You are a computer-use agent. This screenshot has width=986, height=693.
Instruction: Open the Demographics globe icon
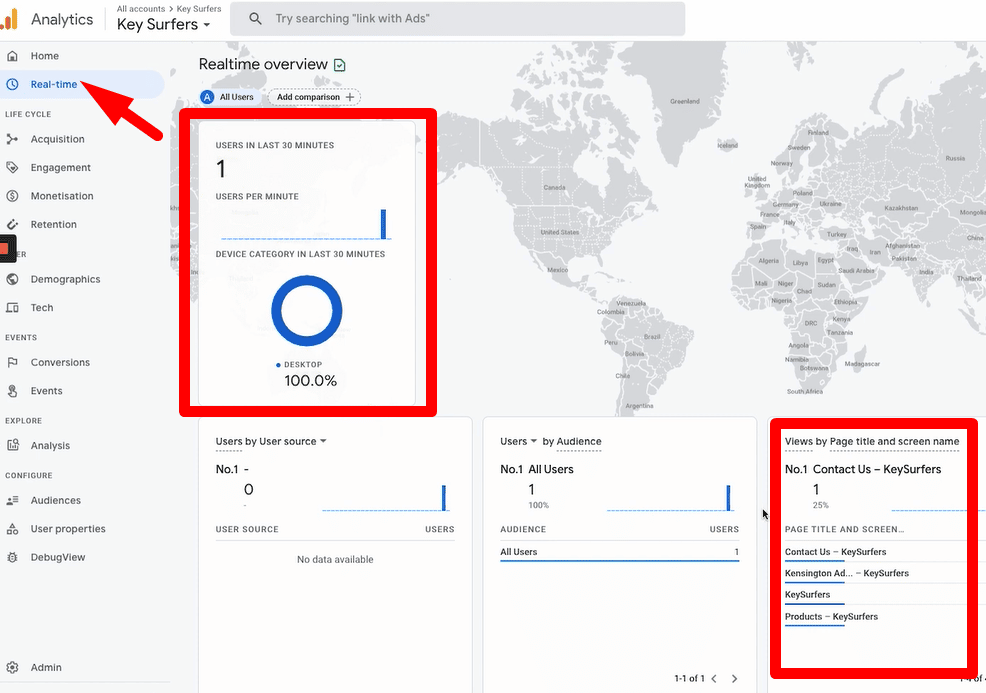(12, 279)
